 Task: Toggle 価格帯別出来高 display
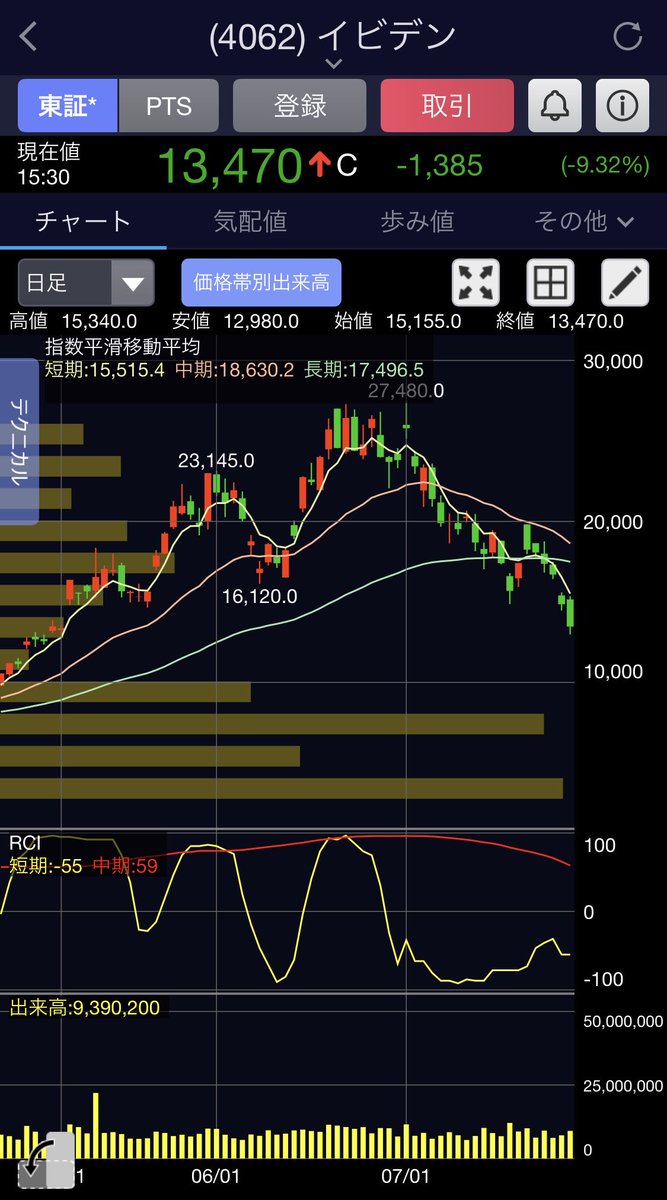261,283
